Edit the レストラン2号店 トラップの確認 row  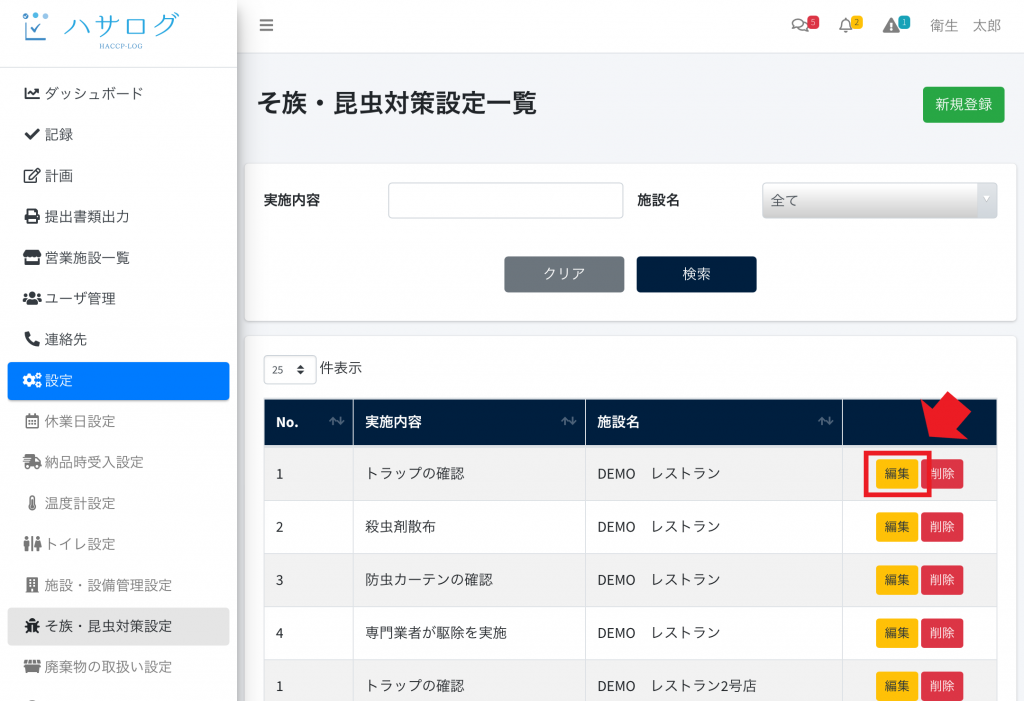pyautogui.click(x=897, y=686)
